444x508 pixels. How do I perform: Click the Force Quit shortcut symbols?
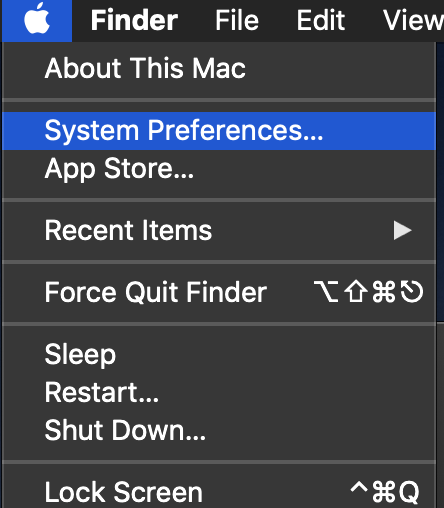(x=369, y=292)
